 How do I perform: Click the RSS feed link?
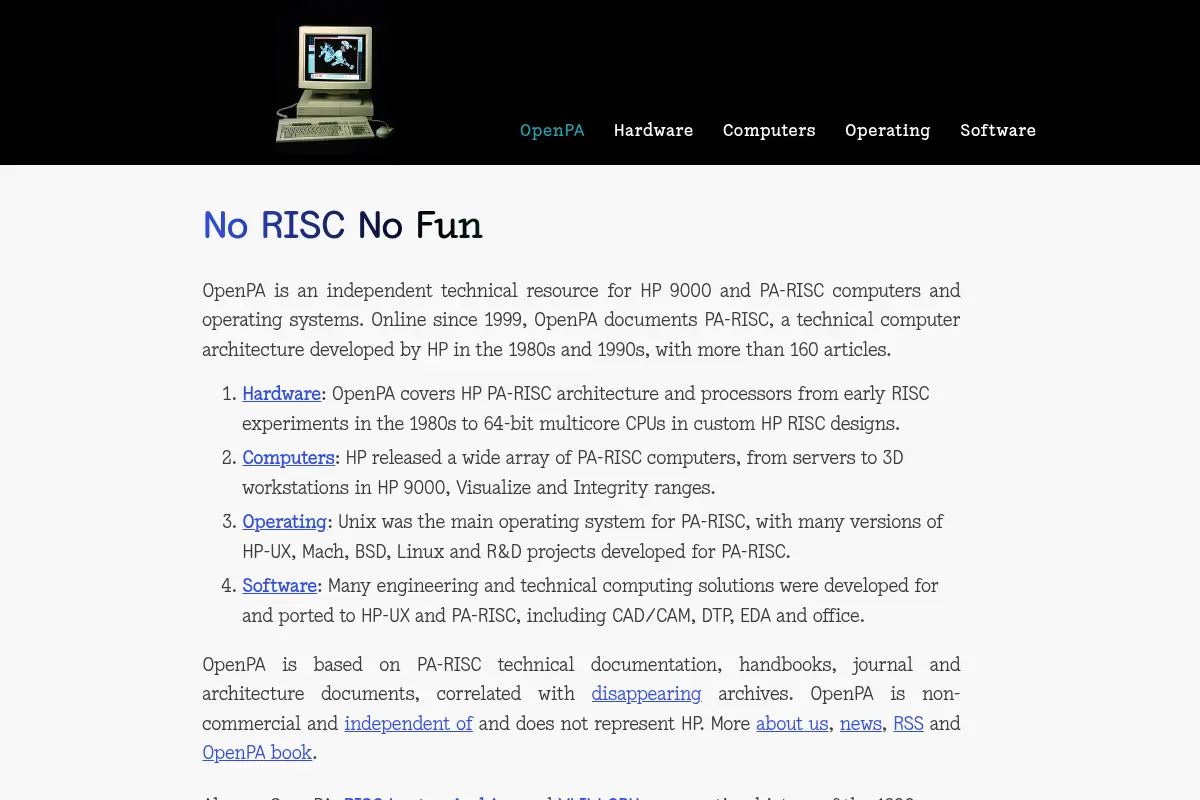click(908, 723)
